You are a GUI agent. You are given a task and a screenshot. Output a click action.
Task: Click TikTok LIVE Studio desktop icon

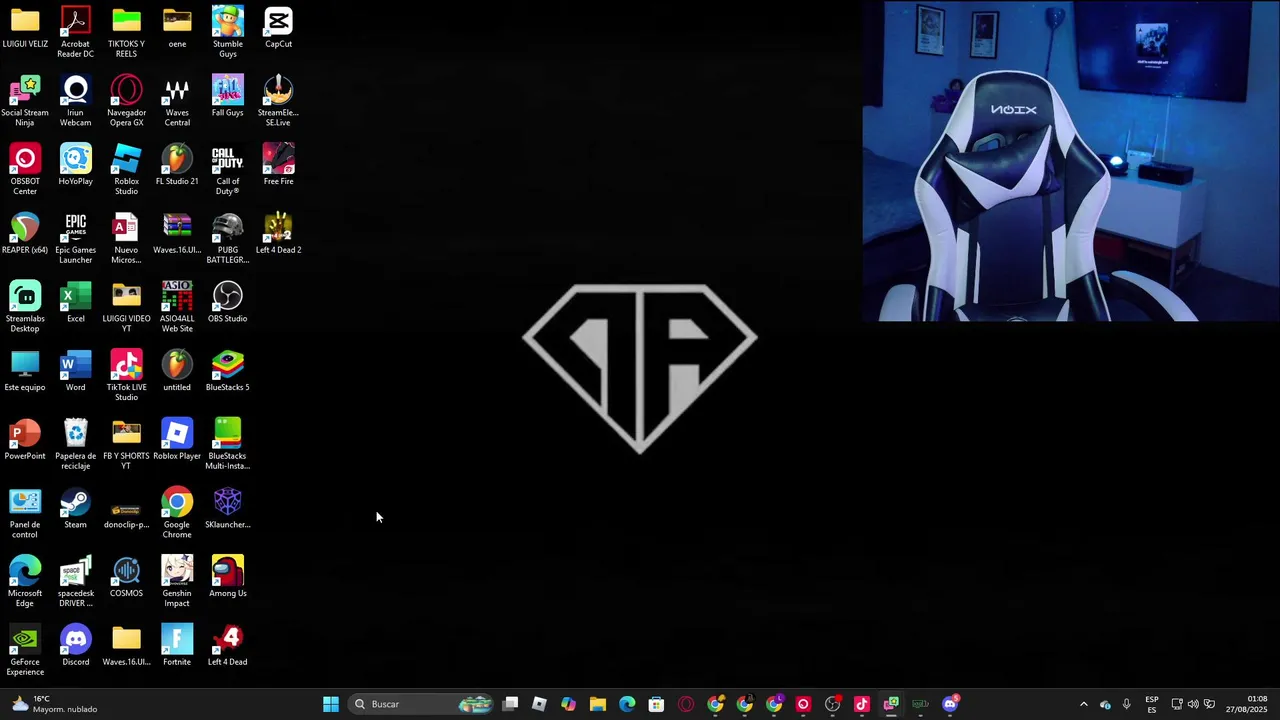[126, 376]
